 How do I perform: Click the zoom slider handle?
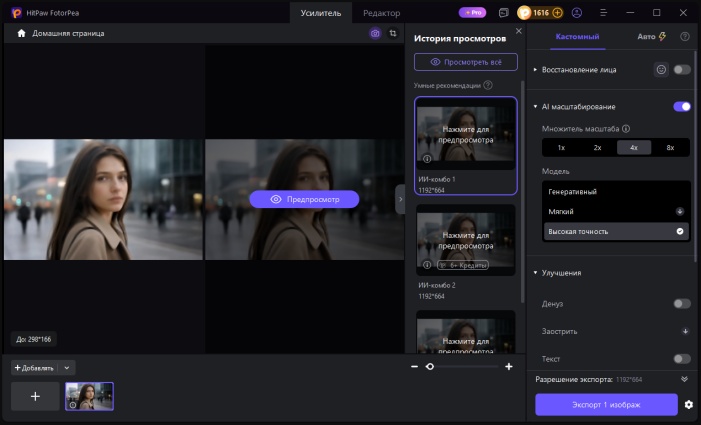tap(430, 367)
